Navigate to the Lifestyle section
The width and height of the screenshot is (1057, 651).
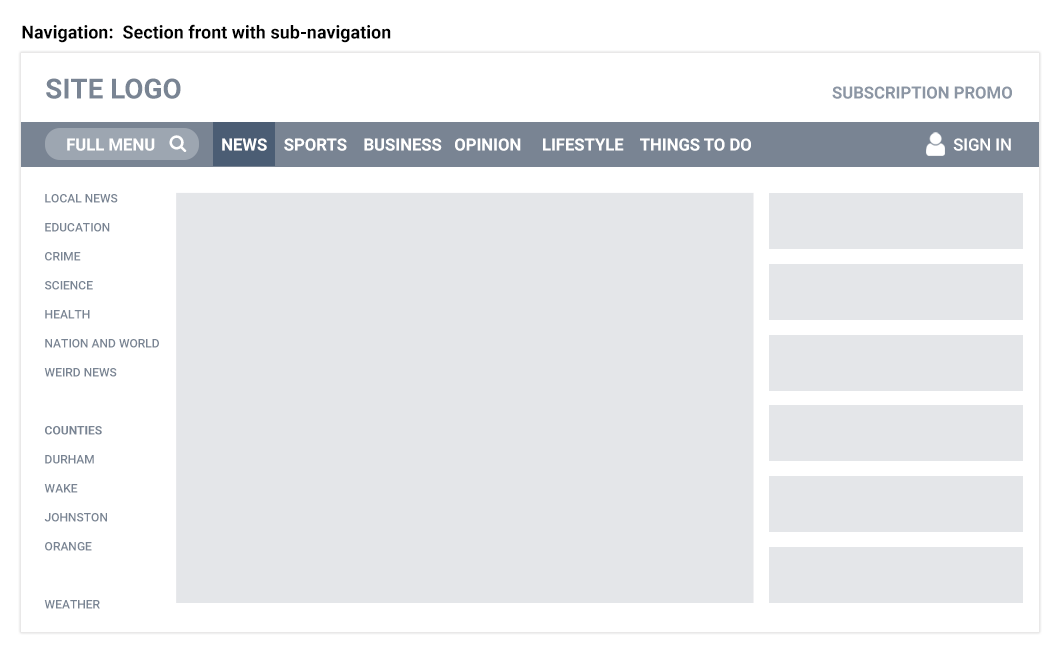pos(582,144)
